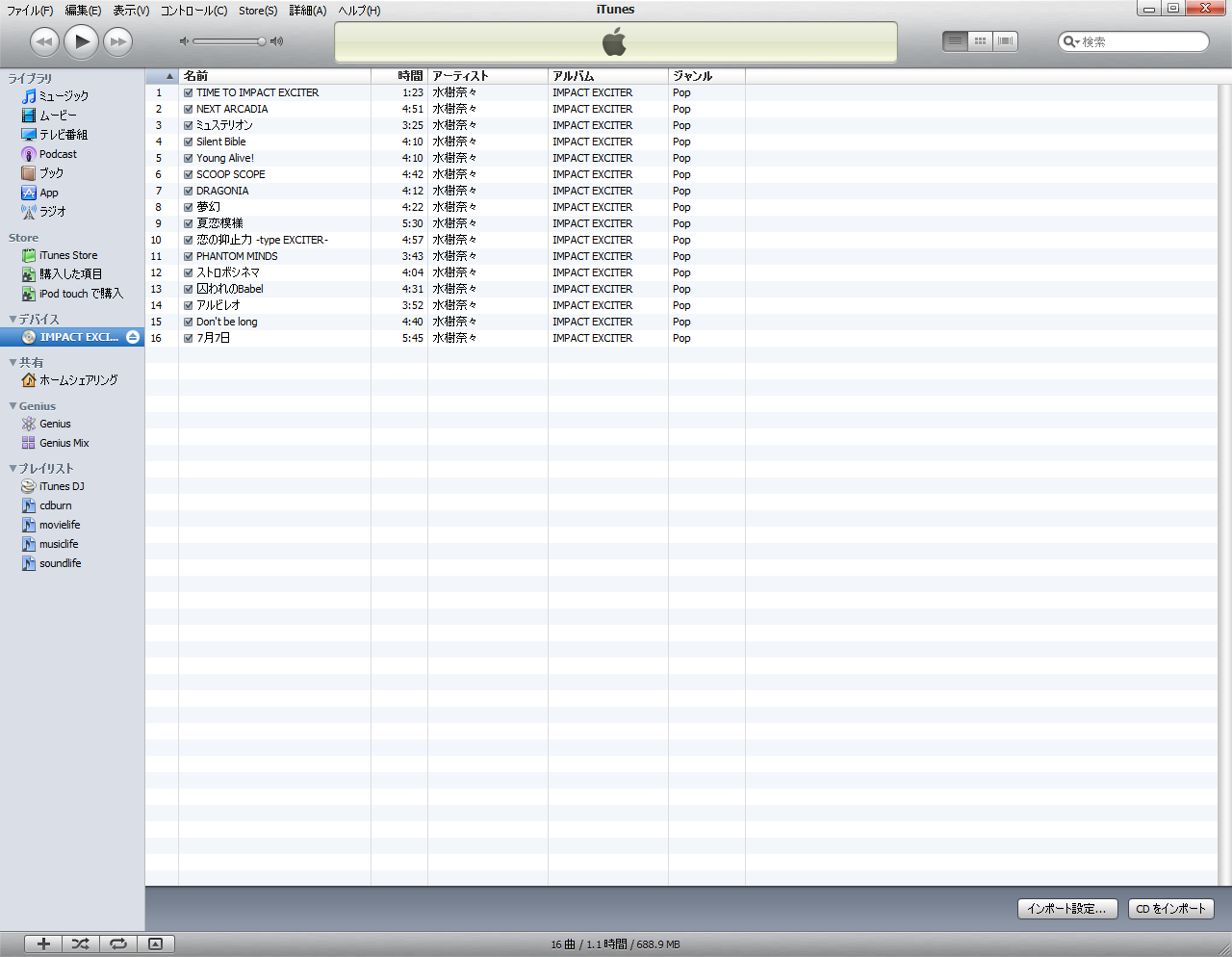Open 編集(E) menu

tap(83, 11)
